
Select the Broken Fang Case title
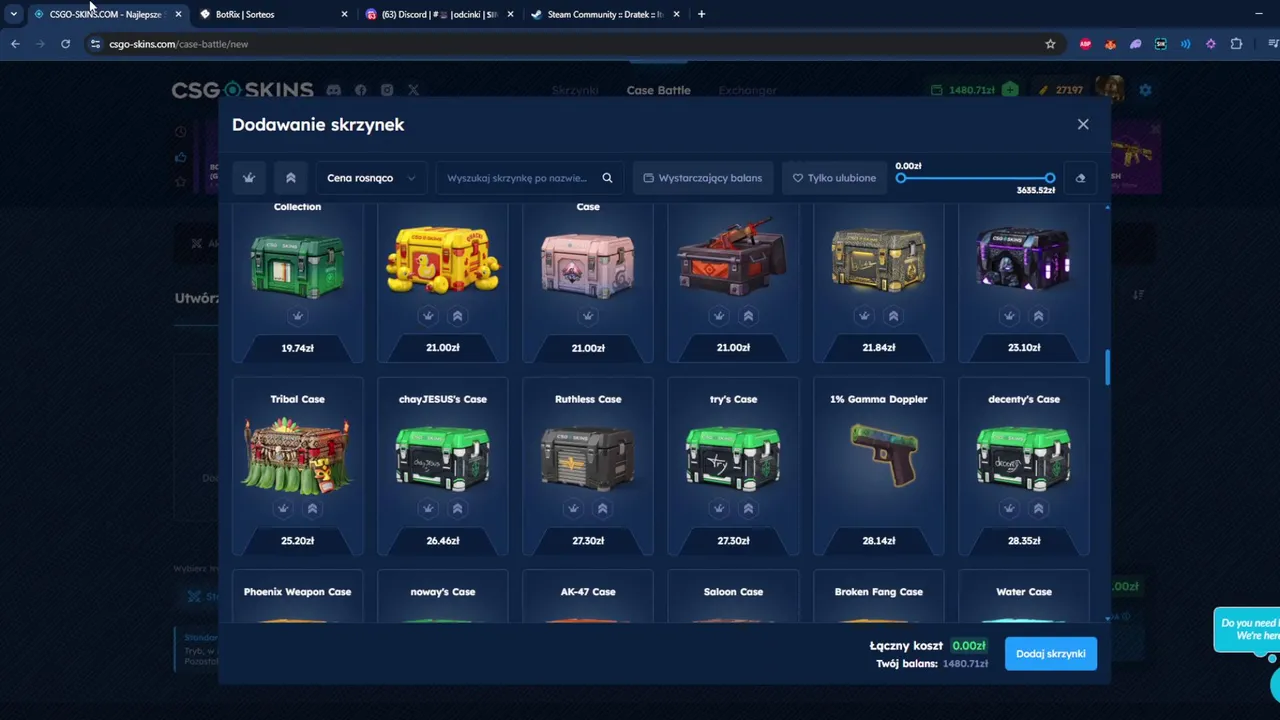pyautogui.click(x=878, y=592)
